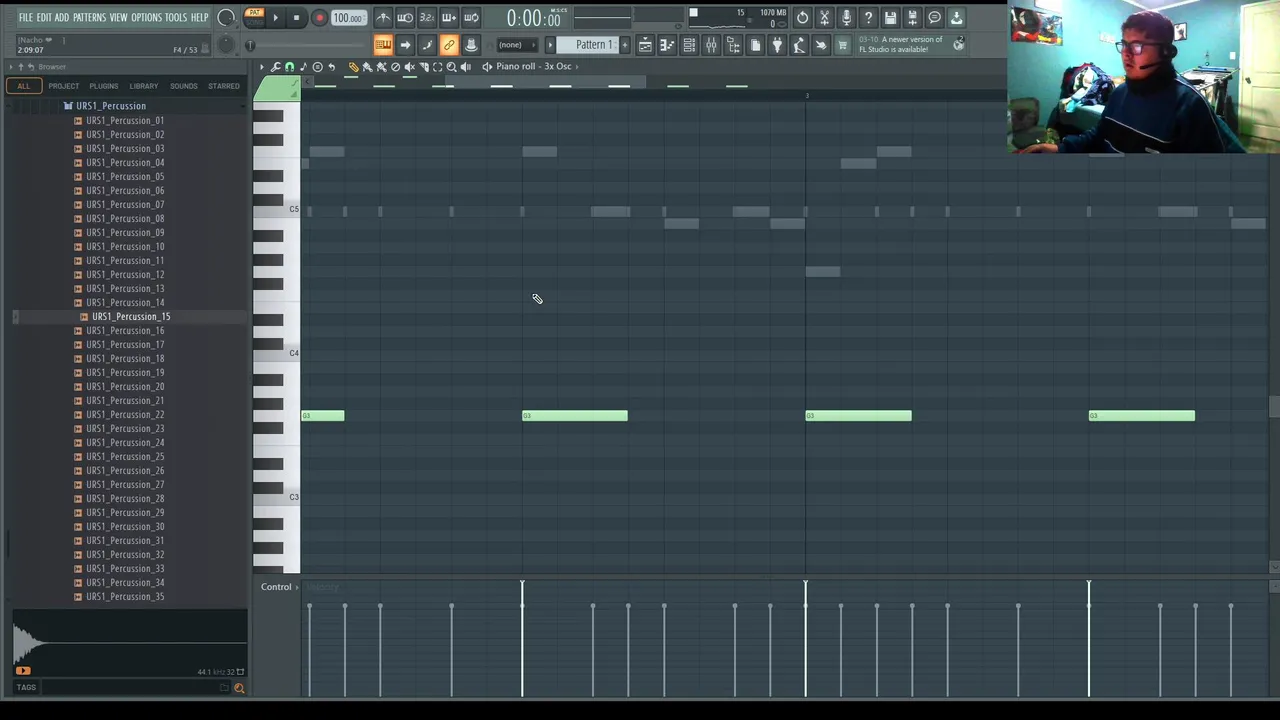Select the STARRED browser tab

(224, 86)
